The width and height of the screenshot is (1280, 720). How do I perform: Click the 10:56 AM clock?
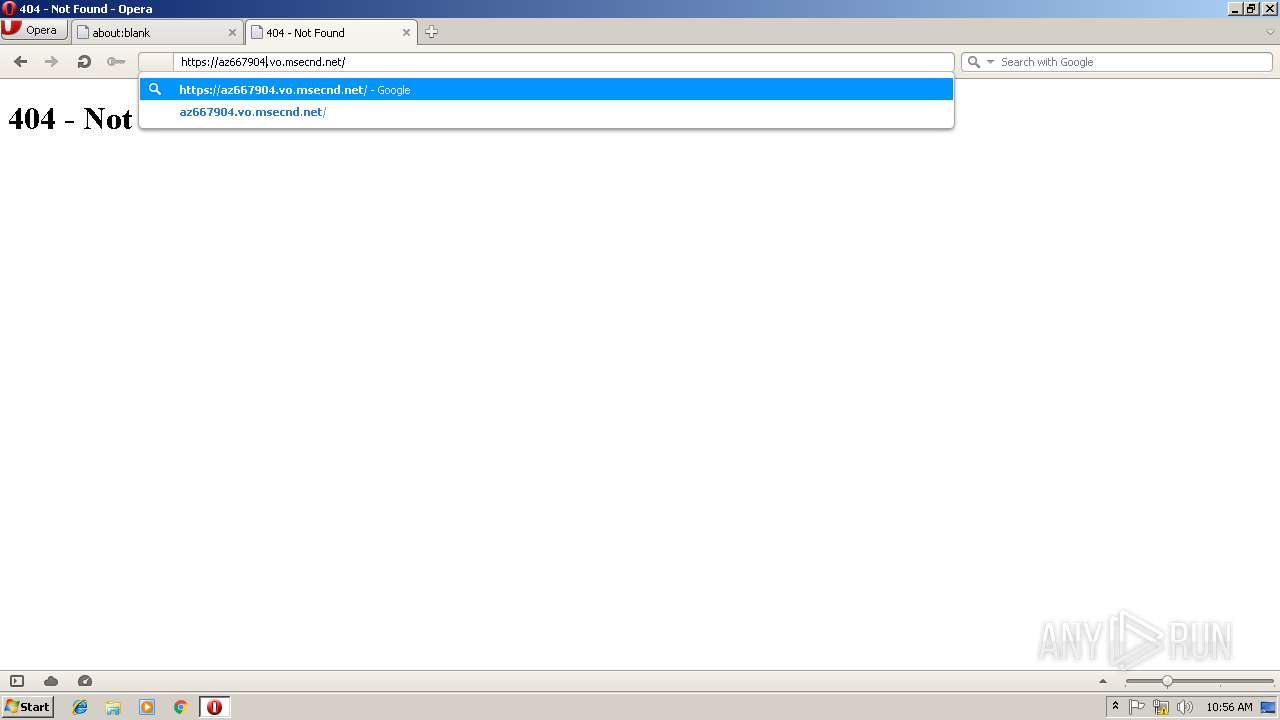click(x=1229, y=707)
